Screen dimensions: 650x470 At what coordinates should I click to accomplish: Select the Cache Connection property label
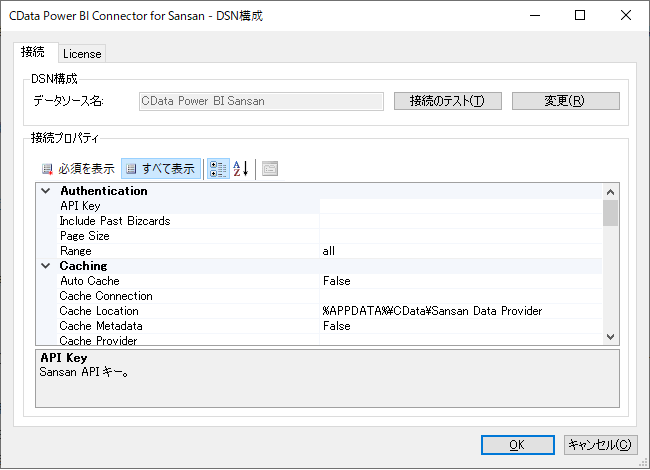tap(106, 296)
